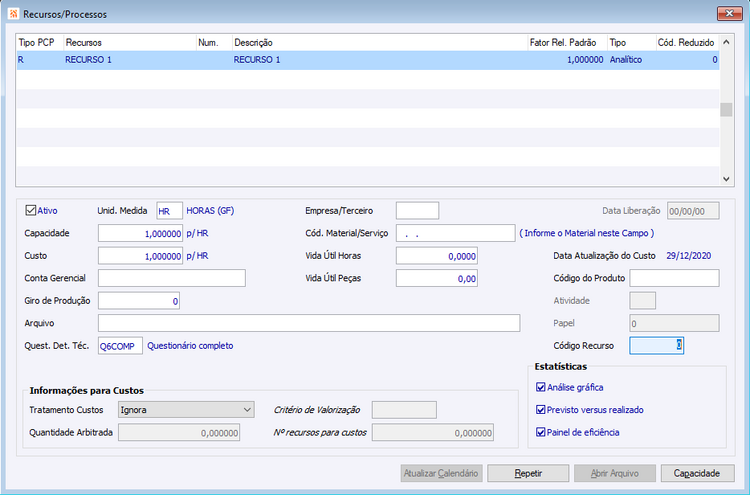
Task: Toggle Previsto versus realizado checkbox
Action: pos(540,409)
